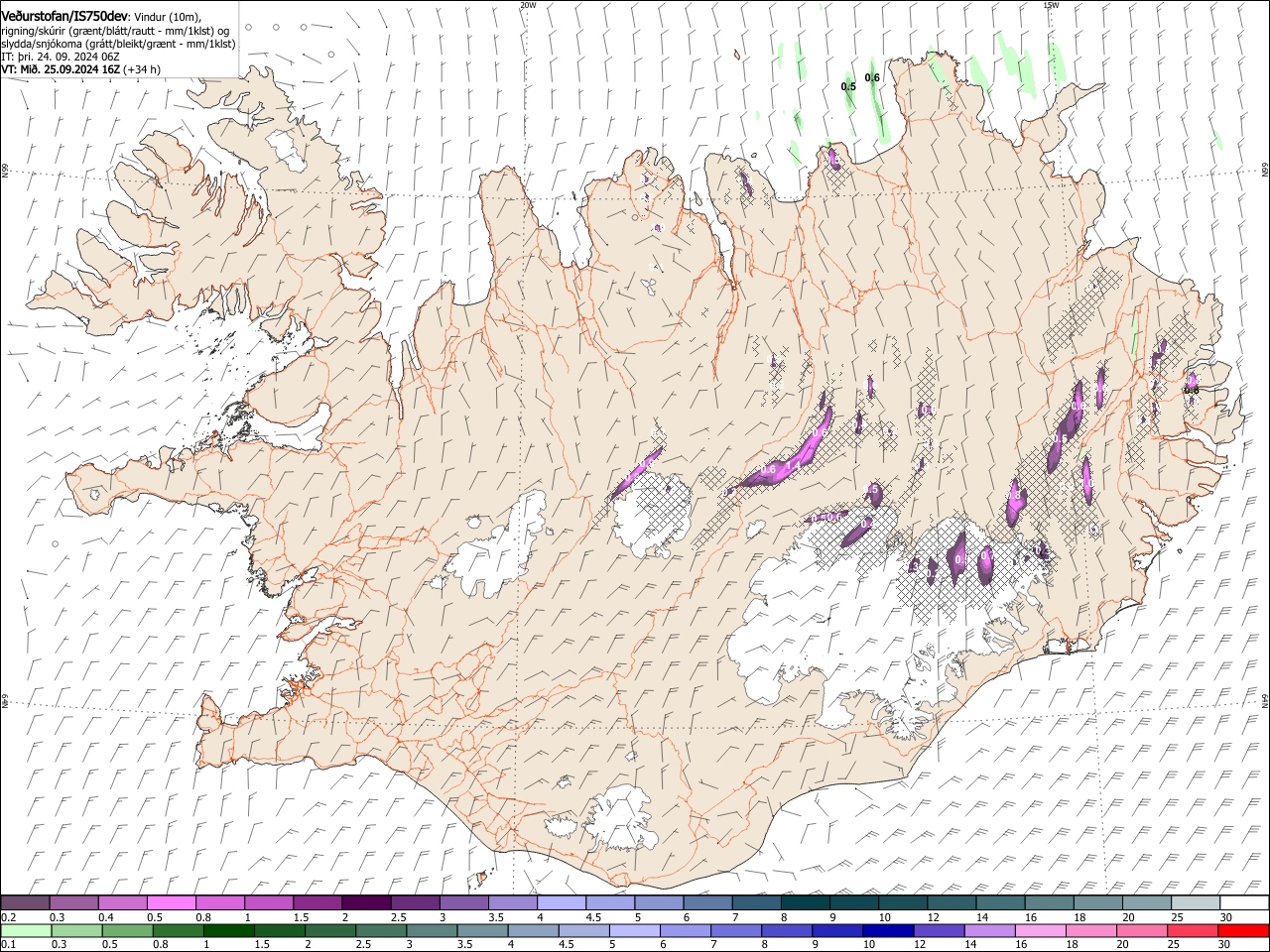Choose the lower legend swatch starting at 2.5

tap(380, 930)
